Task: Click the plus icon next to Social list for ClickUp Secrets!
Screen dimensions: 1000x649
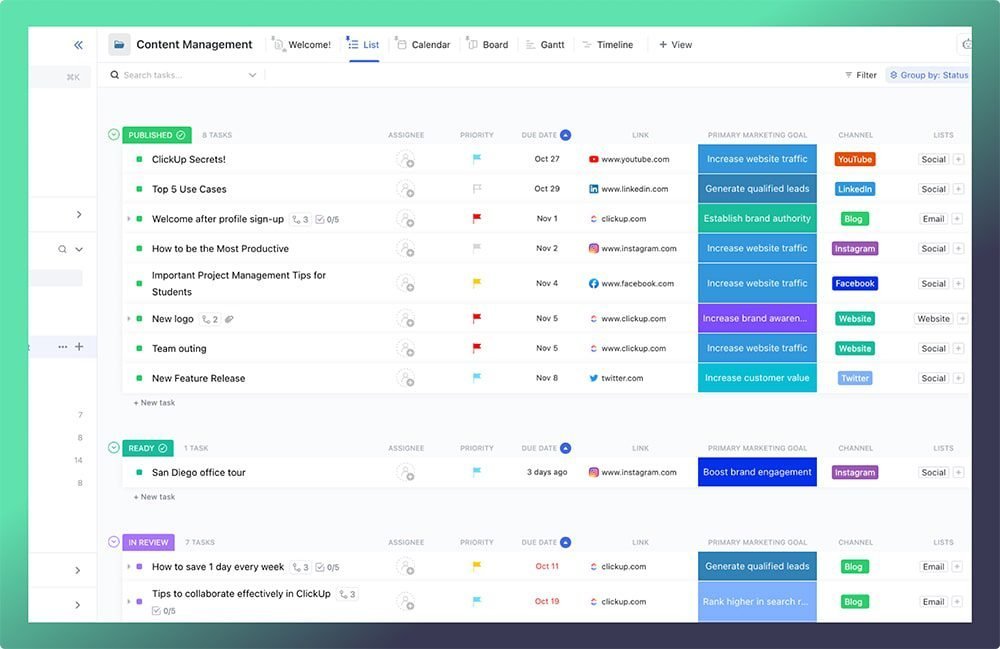Action: [x=958, y=159]
